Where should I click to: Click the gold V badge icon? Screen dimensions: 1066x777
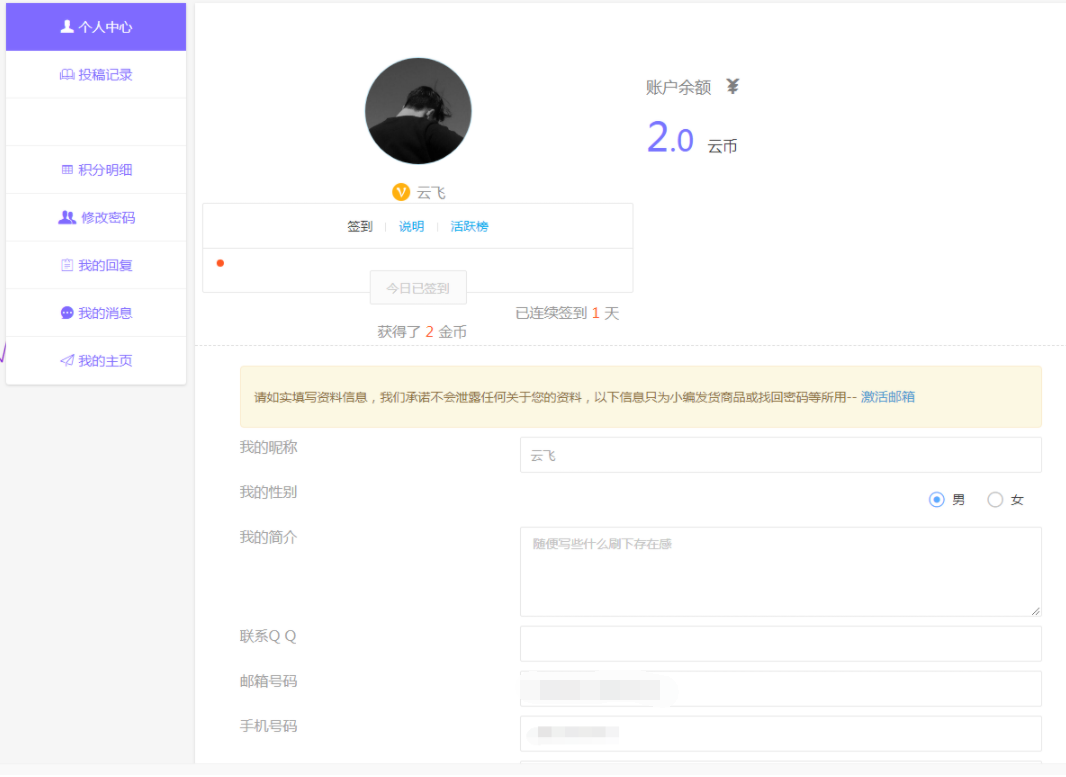pyautogui.click(x=401, y=192)
